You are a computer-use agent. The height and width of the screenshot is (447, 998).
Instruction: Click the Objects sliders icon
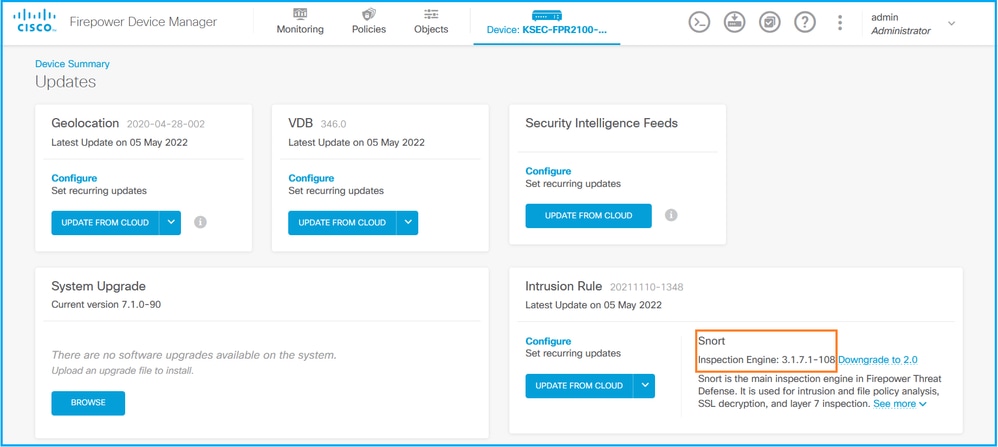[431, 14]
